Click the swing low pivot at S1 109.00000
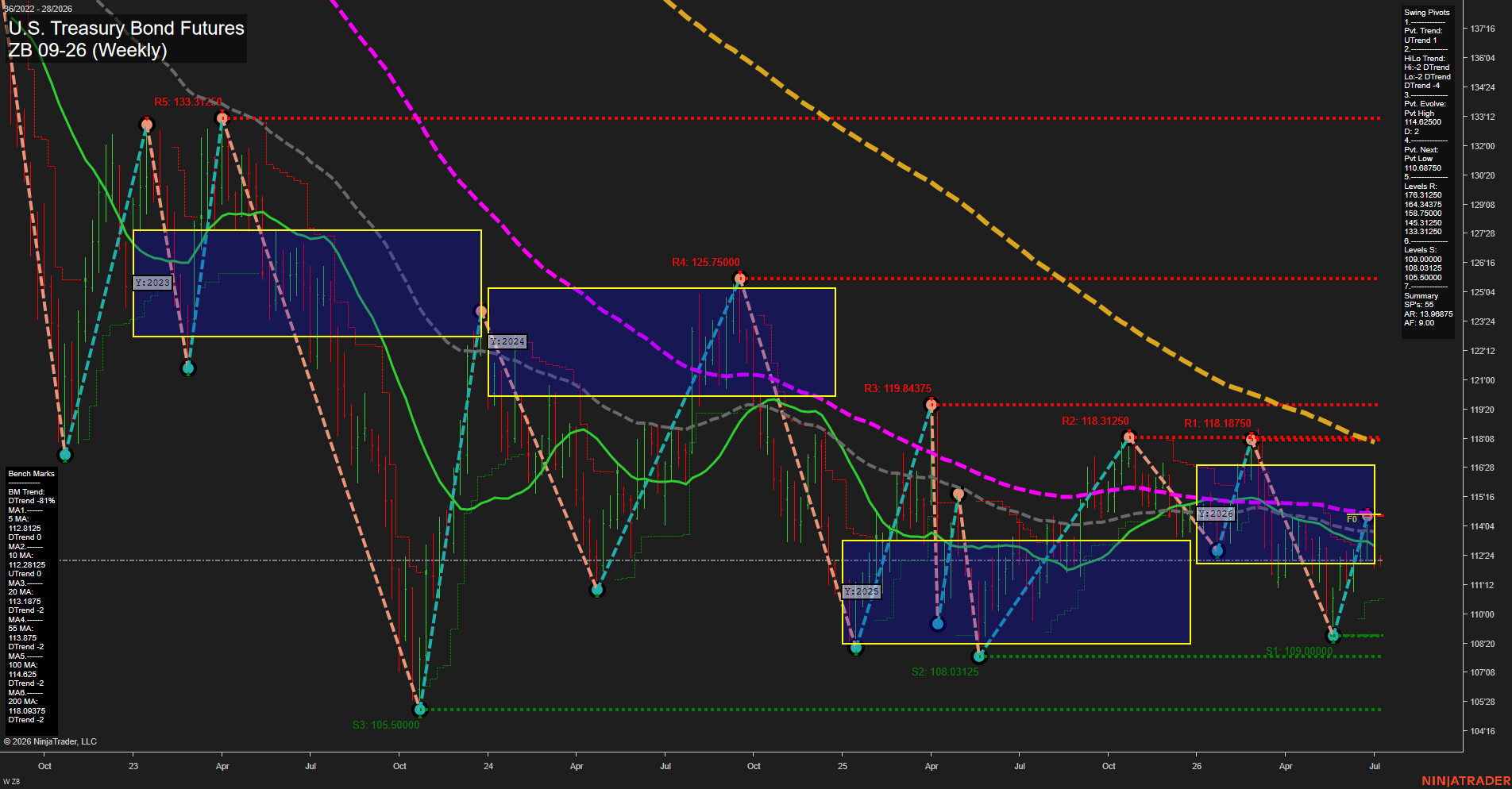This screenshot has height=789, width=1512. pos(1333,636)
